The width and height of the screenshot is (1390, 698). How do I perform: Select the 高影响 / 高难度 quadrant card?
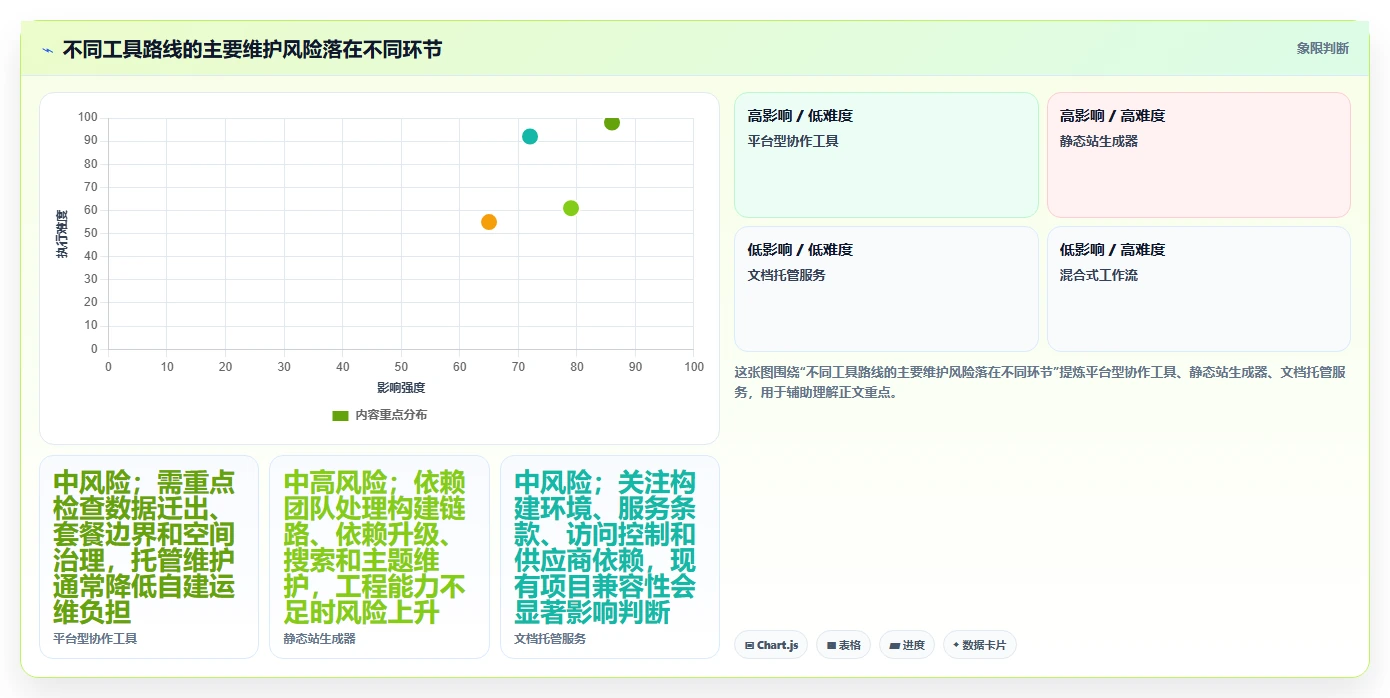(1198, 155)
